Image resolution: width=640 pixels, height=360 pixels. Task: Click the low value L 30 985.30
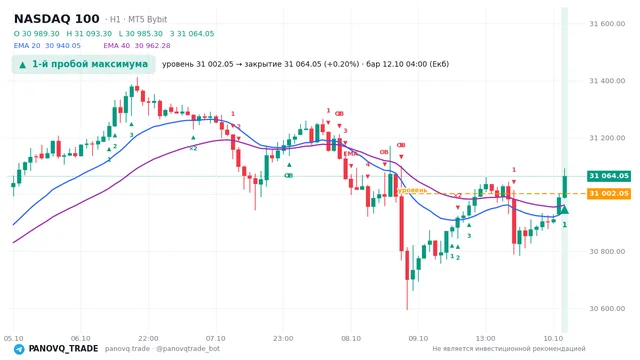coord(141,34)
